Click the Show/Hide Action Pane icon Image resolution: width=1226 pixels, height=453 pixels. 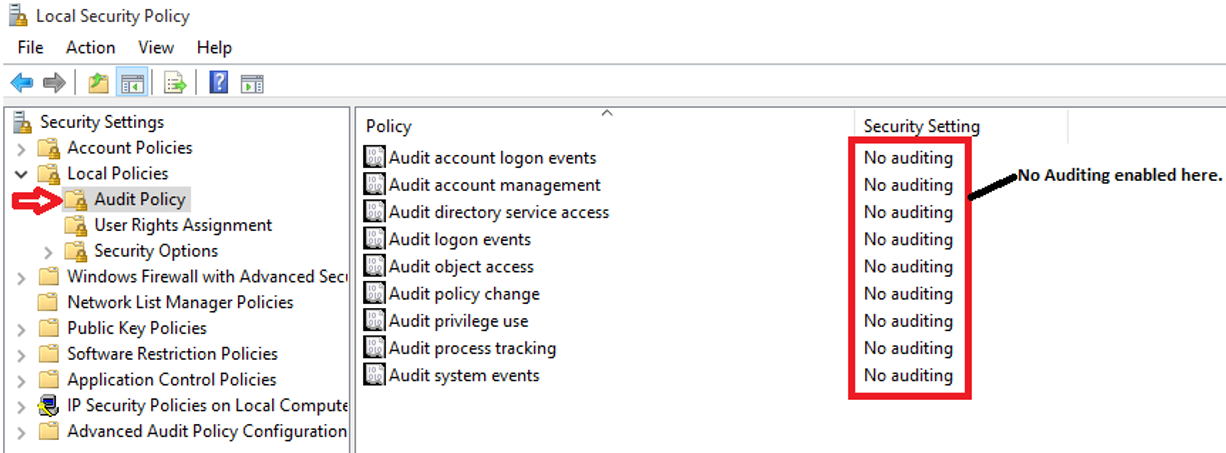(x=252, y=83)
